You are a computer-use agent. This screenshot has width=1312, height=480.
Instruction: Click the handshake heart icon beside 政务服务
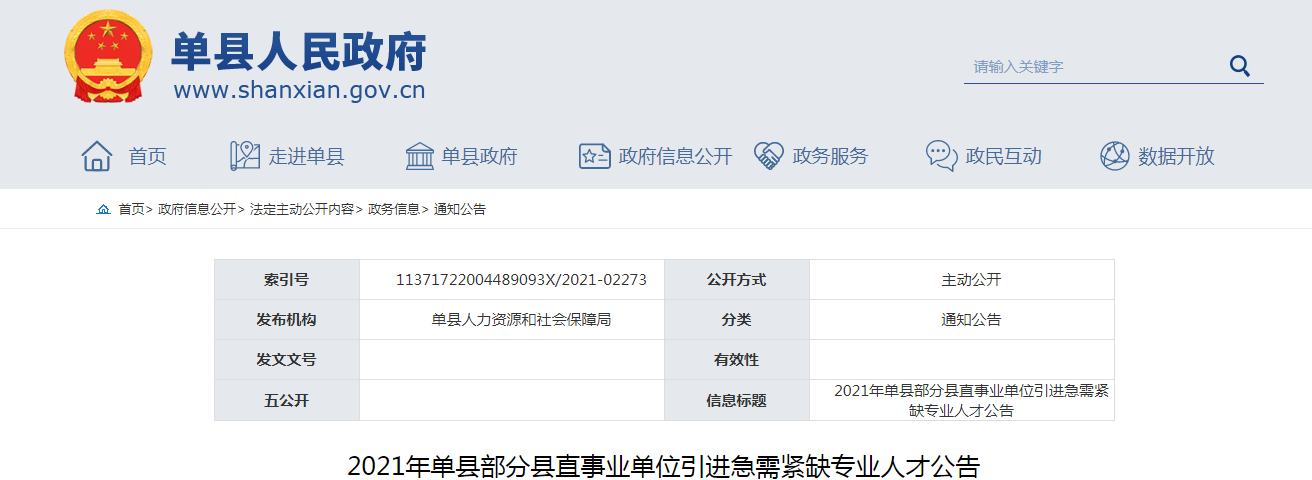click(768, 156)
